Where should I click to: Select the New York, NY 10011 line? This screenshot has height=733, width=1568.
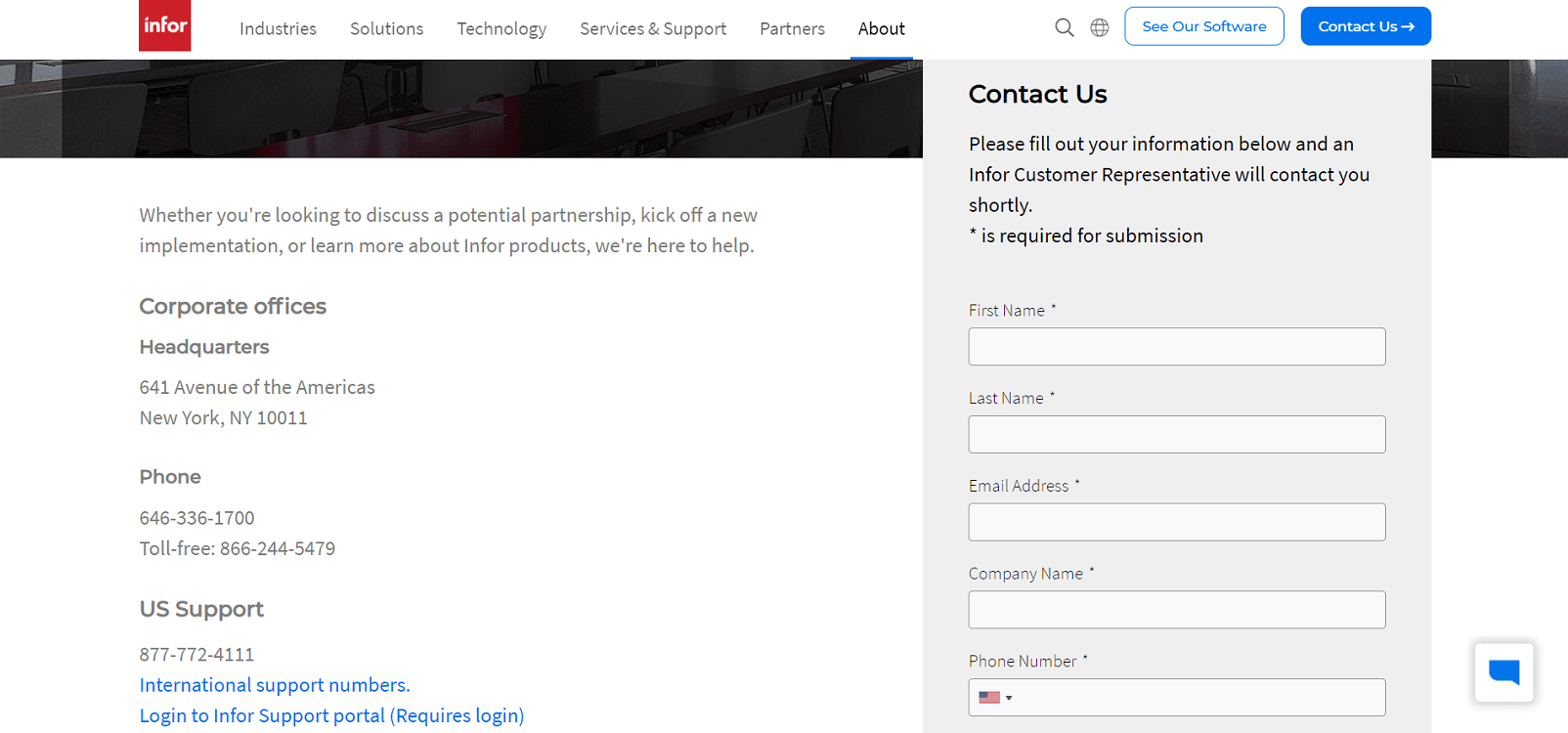223,418
